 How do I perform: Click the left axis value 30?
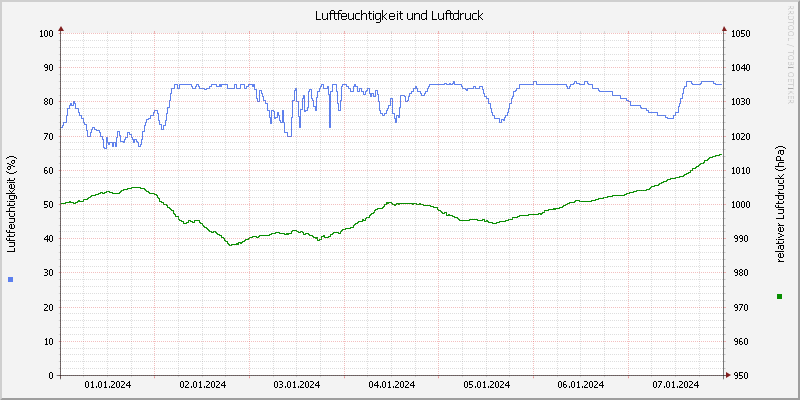[48, 273]
